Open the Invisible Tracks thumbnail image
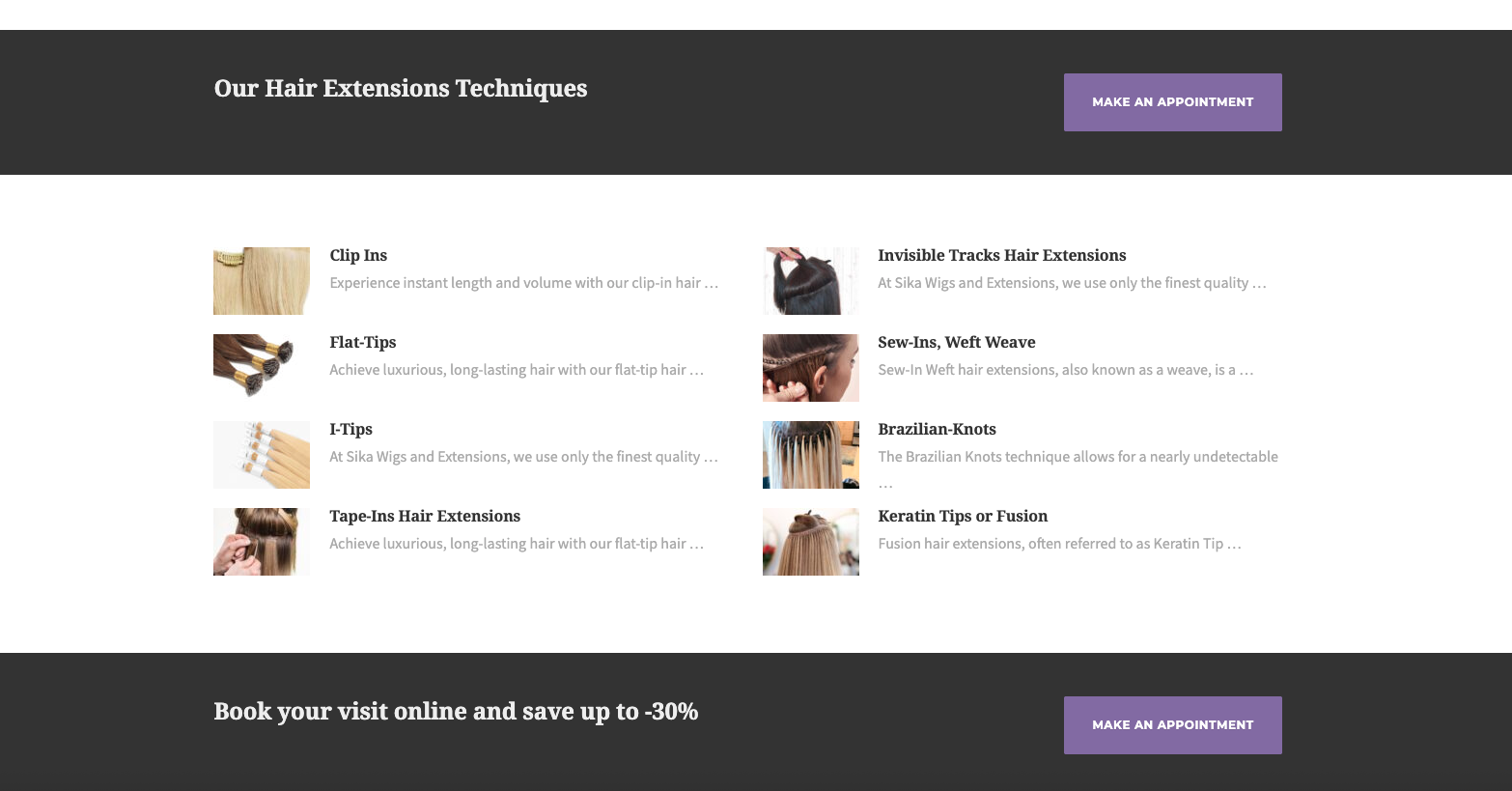The width and height of the screenshot is (1512, 791). click(810, 281)
